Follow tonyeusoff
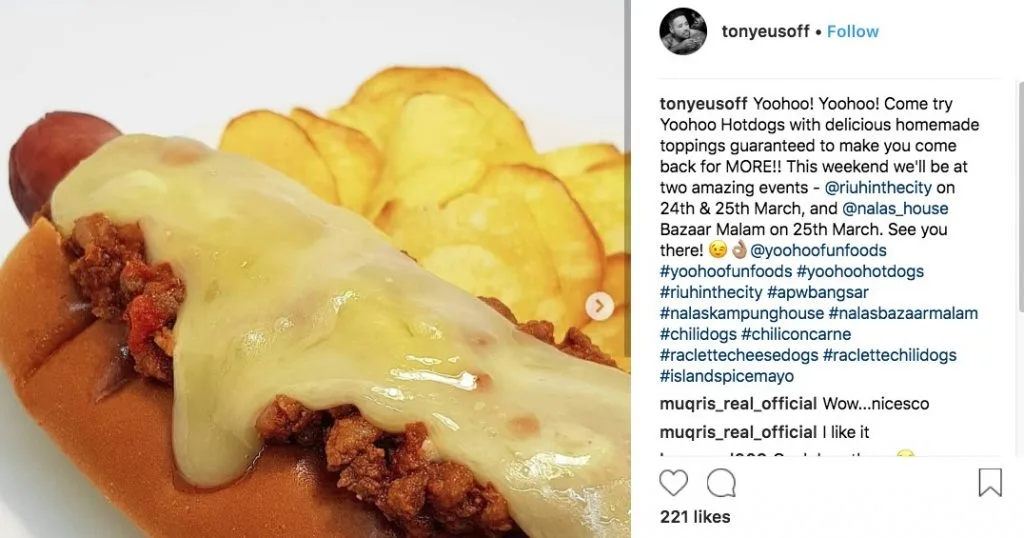 click(x=853, y=31)
